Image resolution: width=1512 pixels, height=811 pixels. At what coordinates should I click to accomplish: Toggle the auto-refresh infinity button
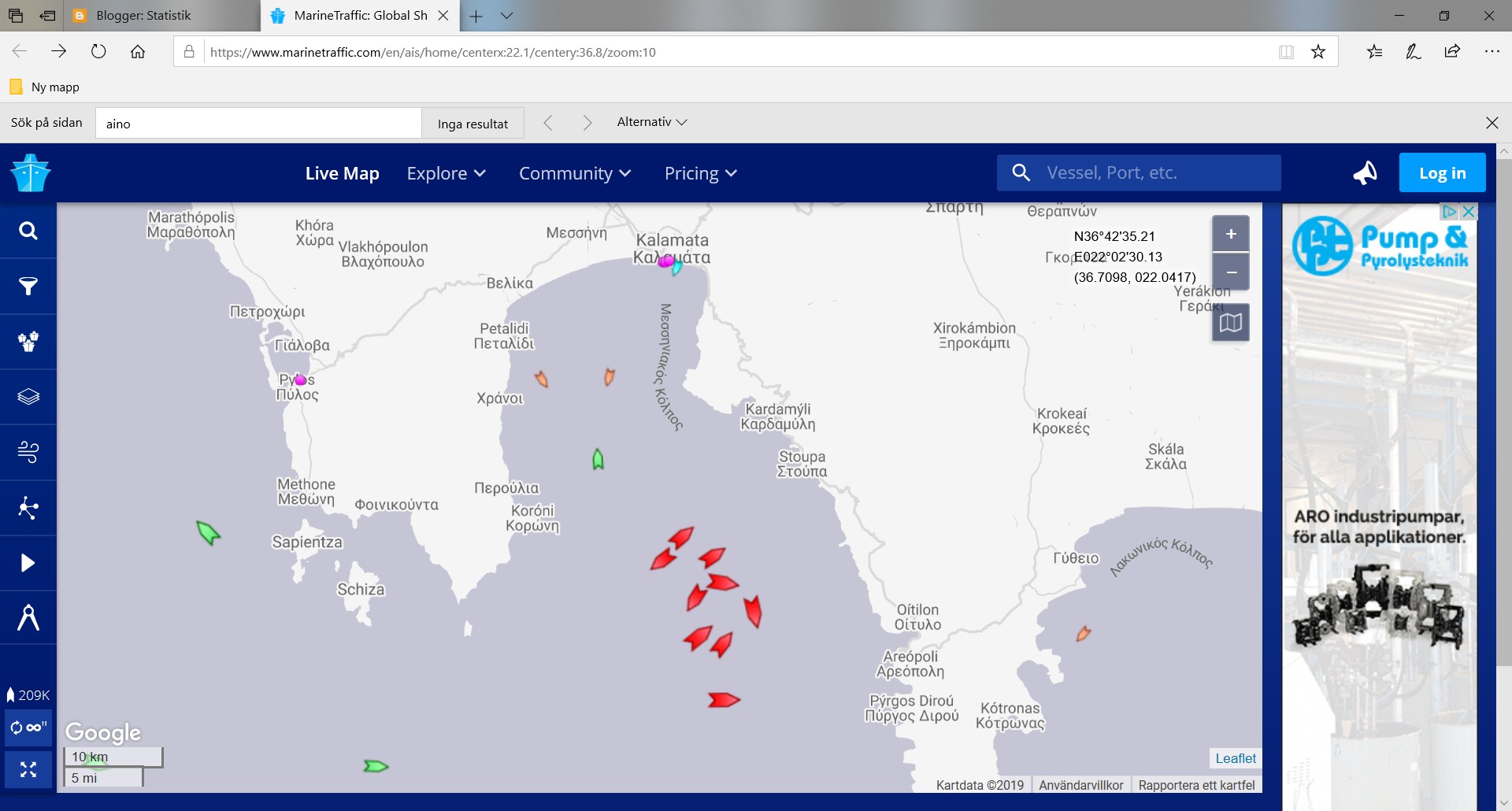(28, 728)
